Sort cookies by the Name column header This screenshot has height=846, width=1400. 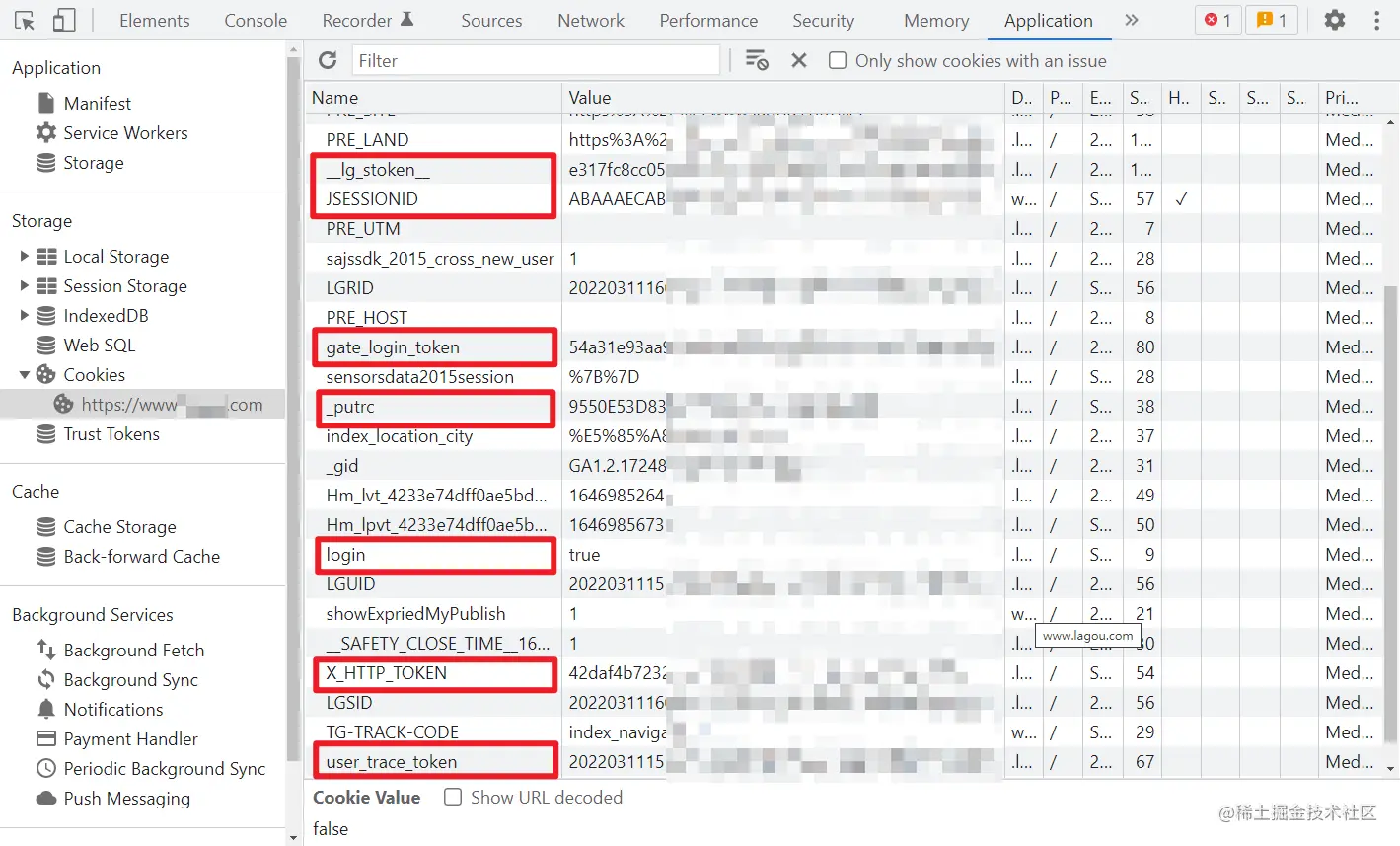(433, 97)
